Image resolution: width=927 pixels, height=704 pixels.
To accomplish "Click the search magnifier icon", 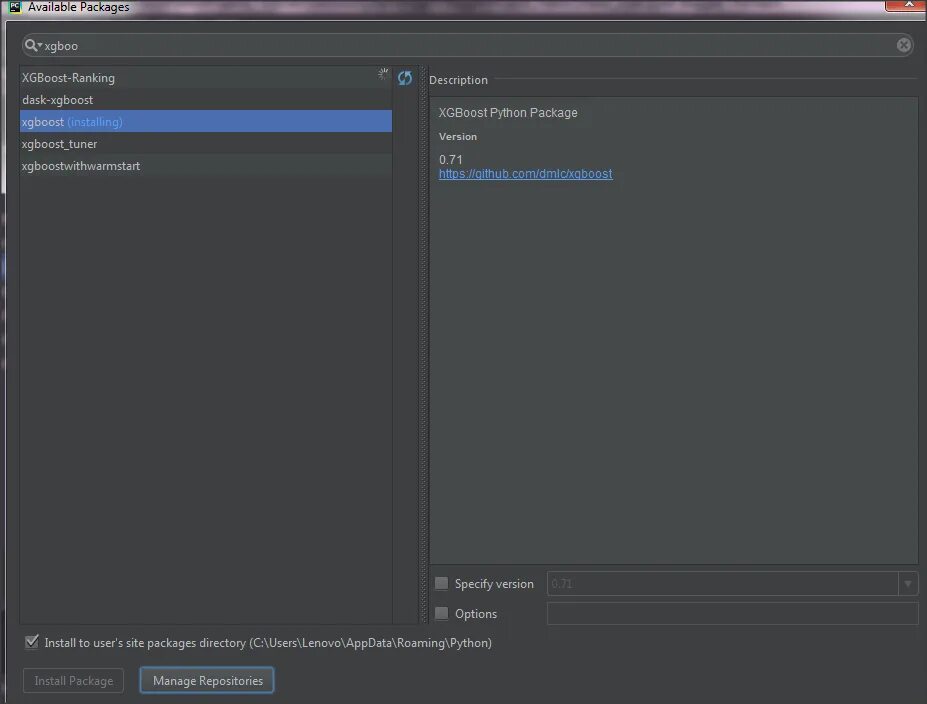I will point(31,45).
